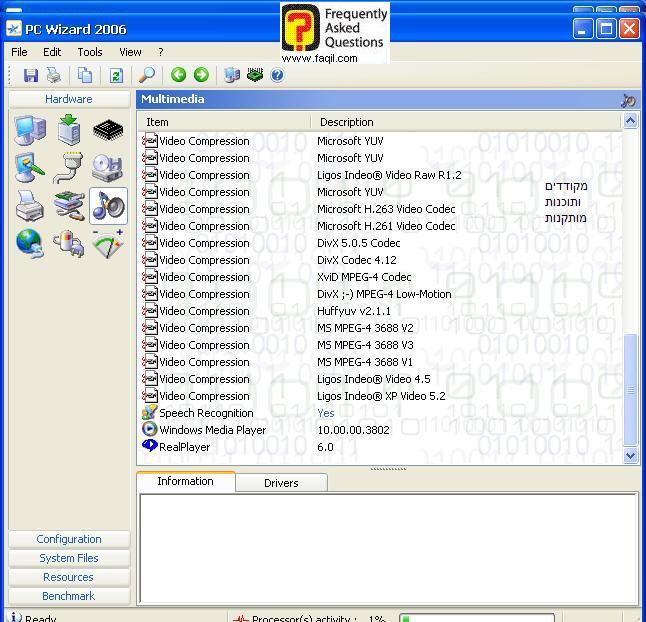Expand the Configuration category

[x=69, y=539]
